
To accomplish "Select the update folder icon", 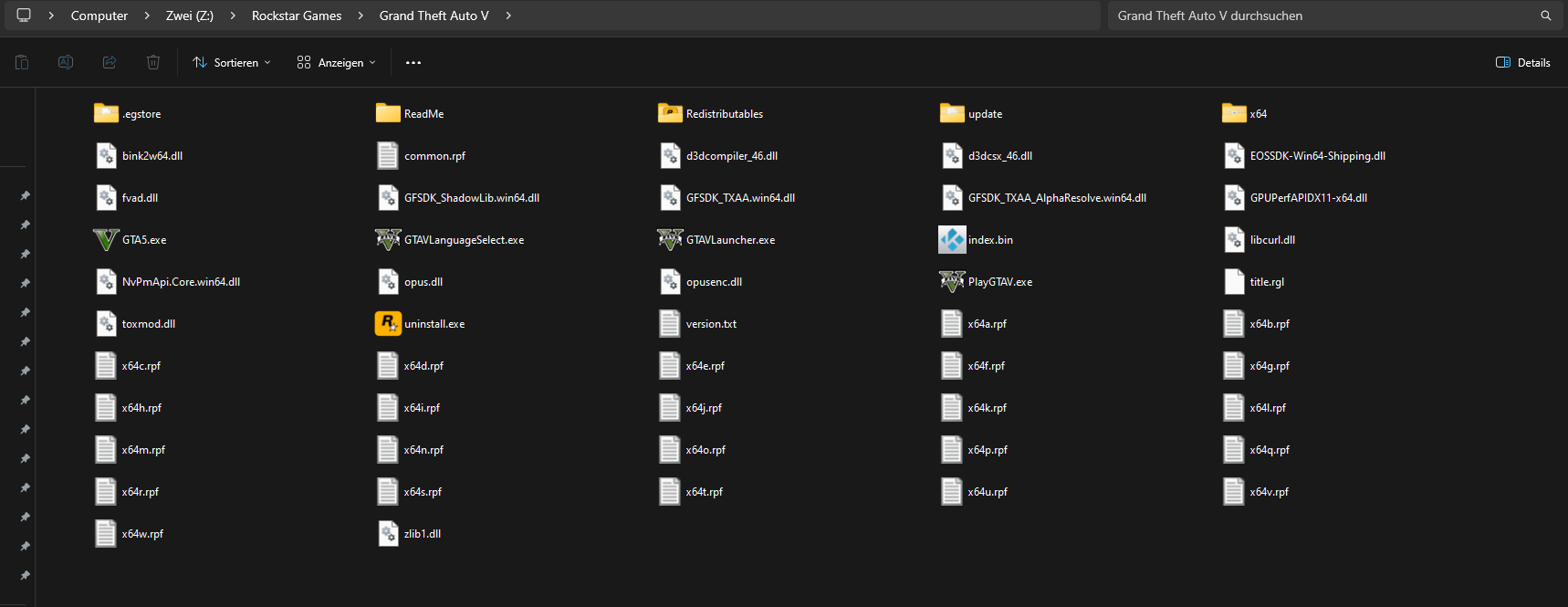I will point(952,114).
